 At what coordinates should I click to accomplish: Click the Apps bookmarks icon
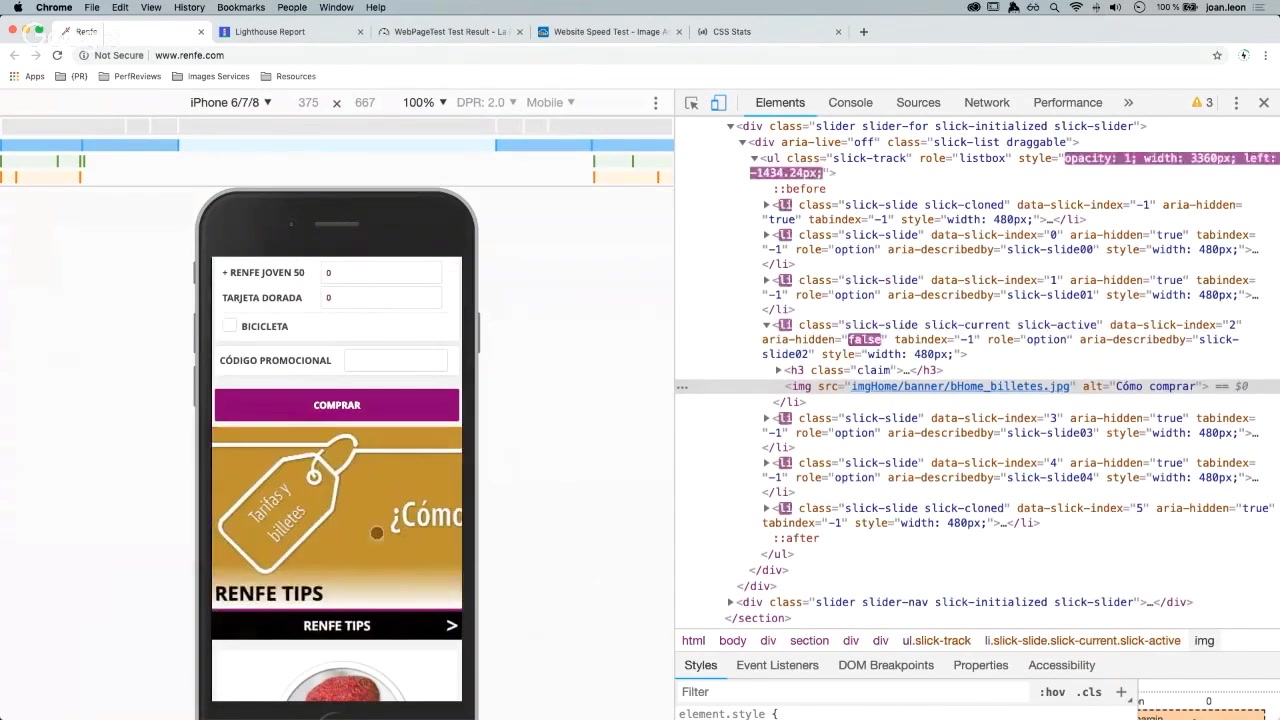(14, 76)
